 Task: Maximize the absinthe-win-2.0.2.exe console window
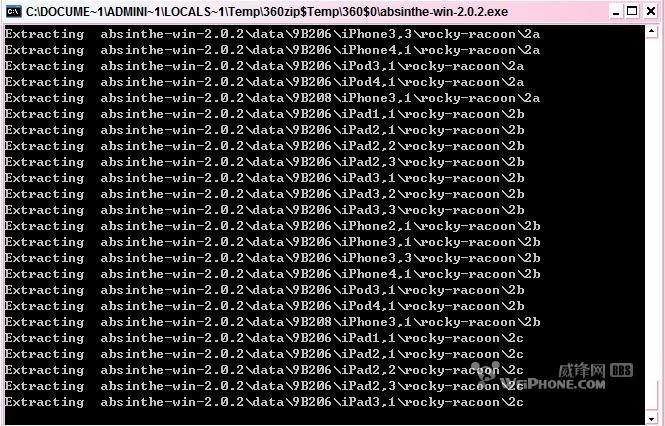(632, 11)
